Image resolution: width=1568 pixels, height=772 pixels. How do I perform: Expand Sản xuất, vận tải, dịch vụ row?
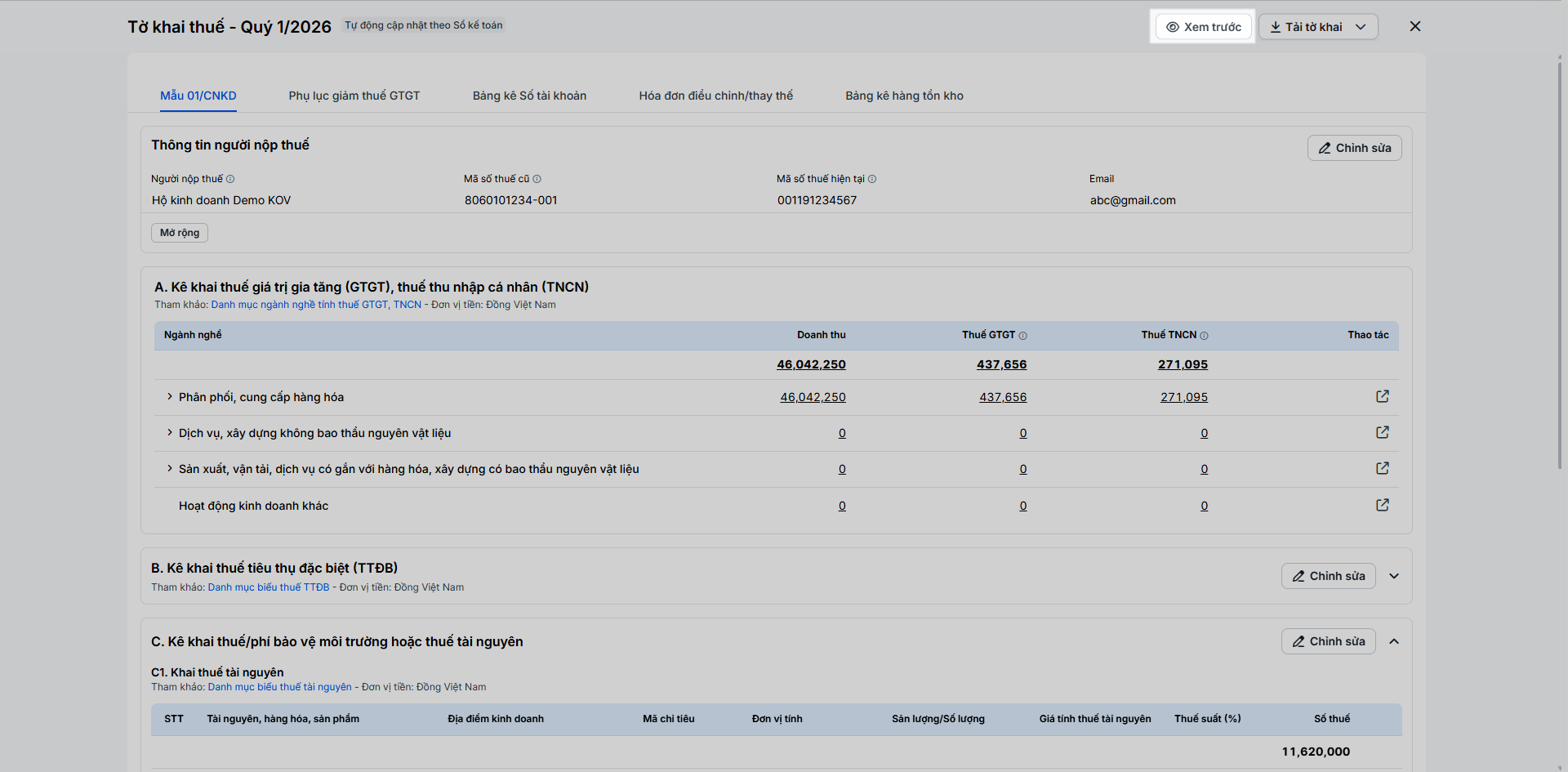click(170, 469)
